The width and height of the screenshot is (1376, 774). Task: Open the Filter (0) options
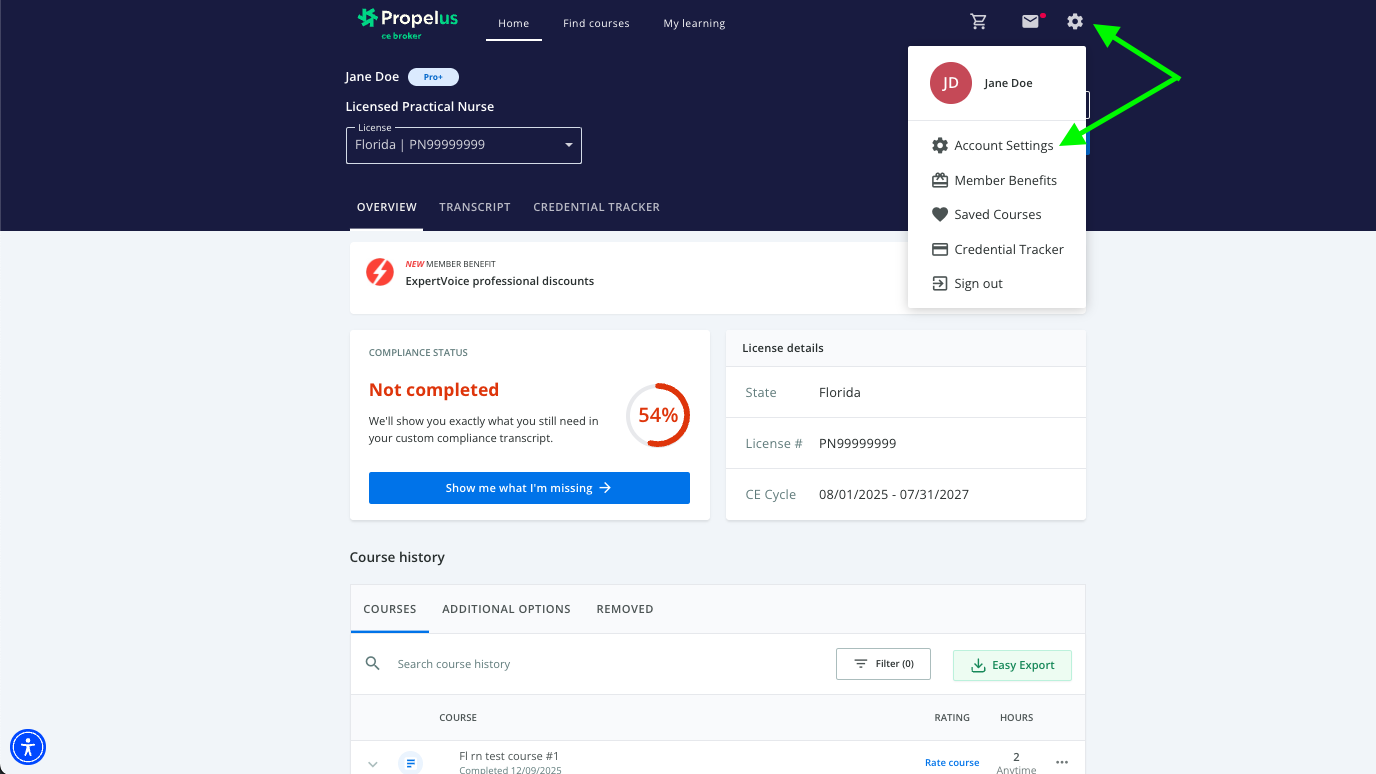coord(883,664)
